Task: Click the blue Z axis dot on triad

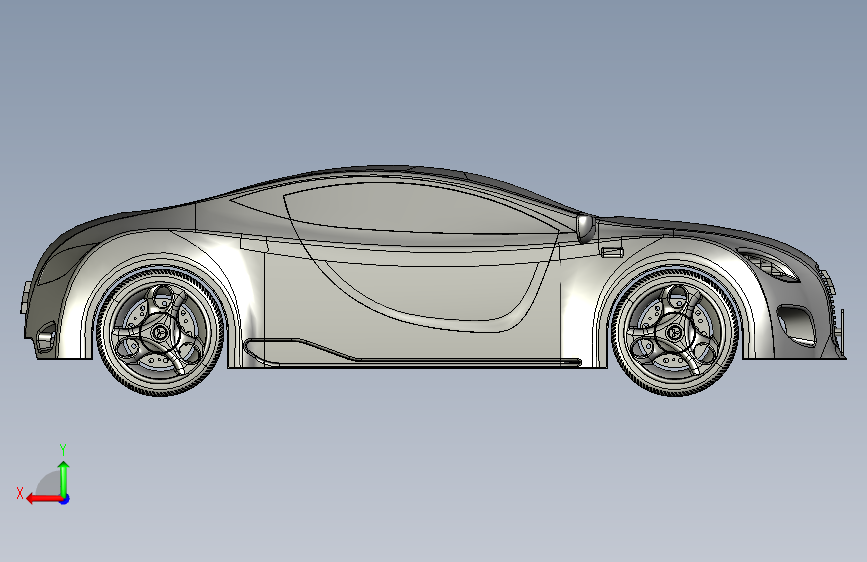Action: pos(65,499)
